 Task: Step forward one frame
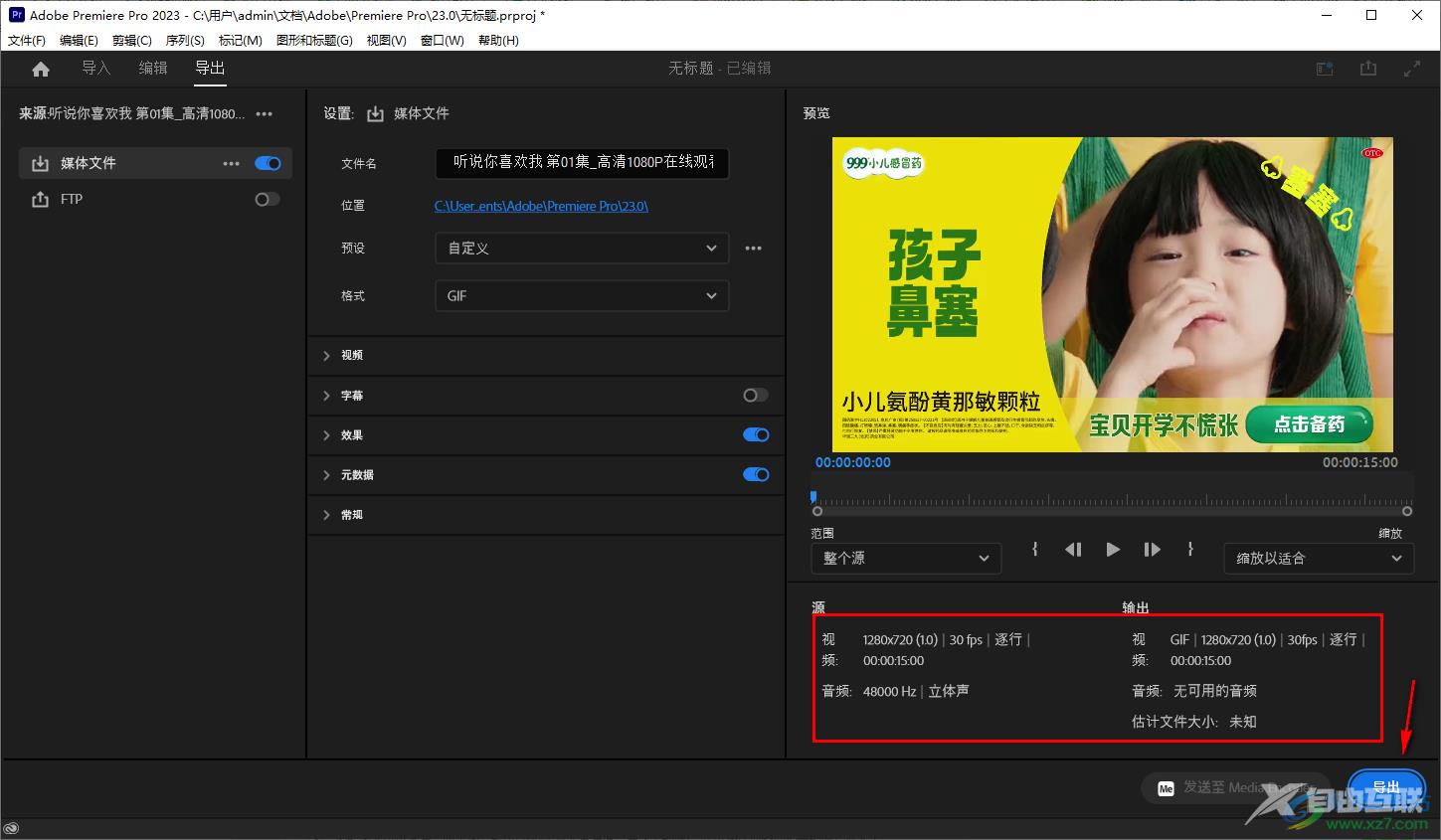1152,549
